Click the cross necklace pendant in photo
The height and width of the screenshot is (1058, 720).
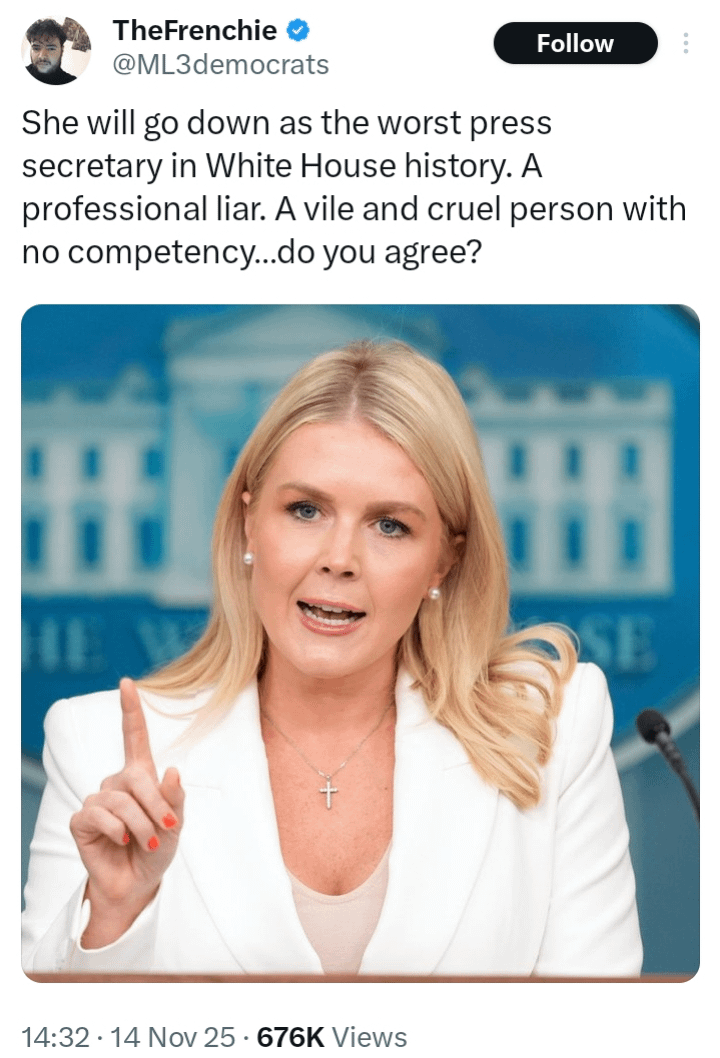[x=328, y=792]
